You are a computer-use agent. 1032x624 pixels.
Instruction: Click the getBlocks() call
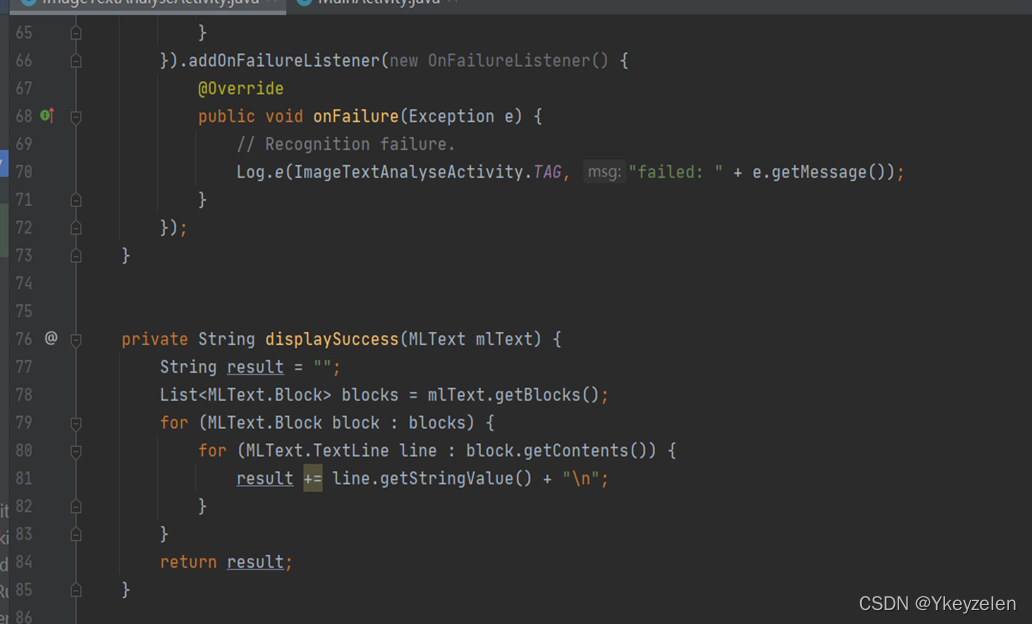(x=547, y=395)
